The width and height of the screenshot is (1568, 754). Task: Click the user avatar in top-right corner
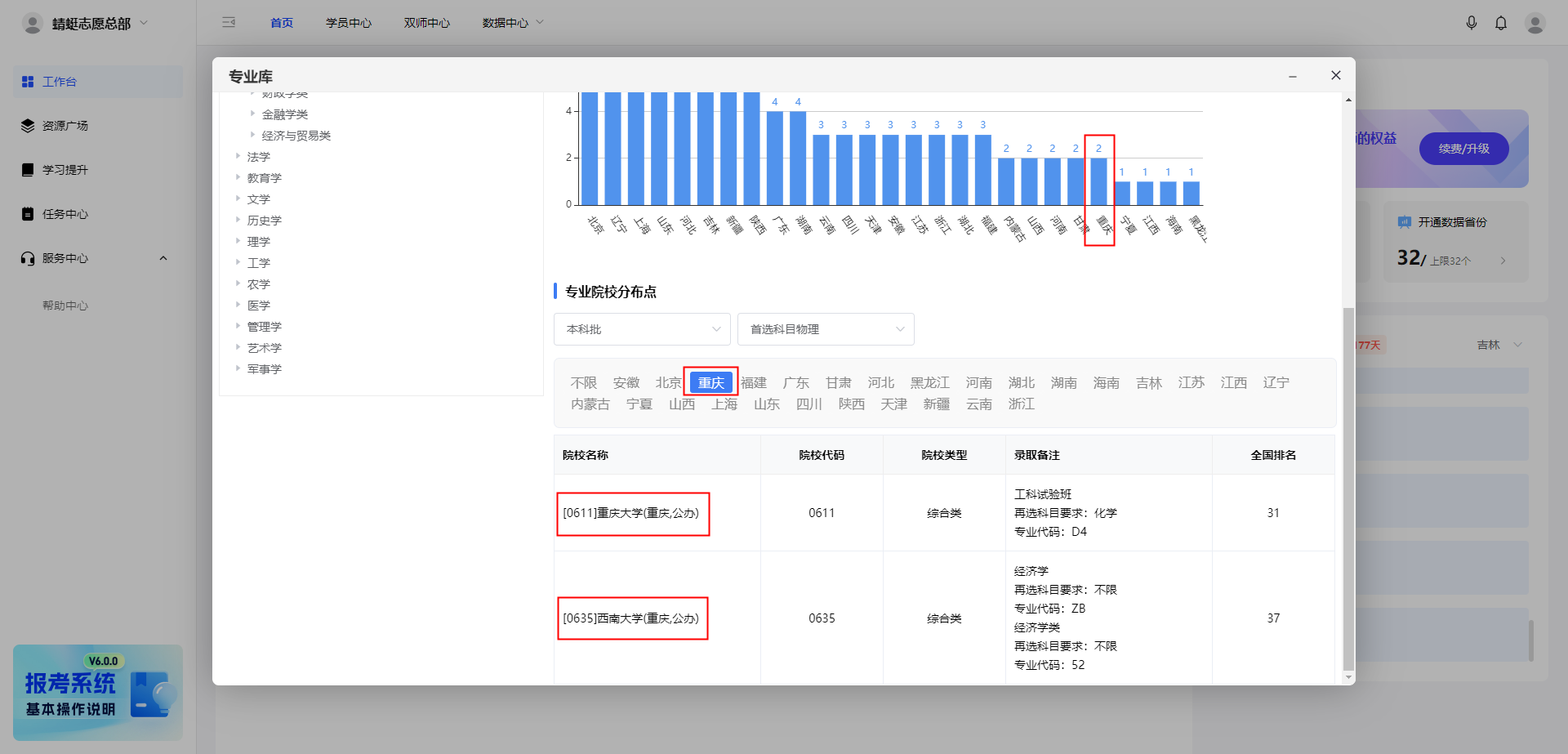pyautogui.click(x=1535, y=22)
